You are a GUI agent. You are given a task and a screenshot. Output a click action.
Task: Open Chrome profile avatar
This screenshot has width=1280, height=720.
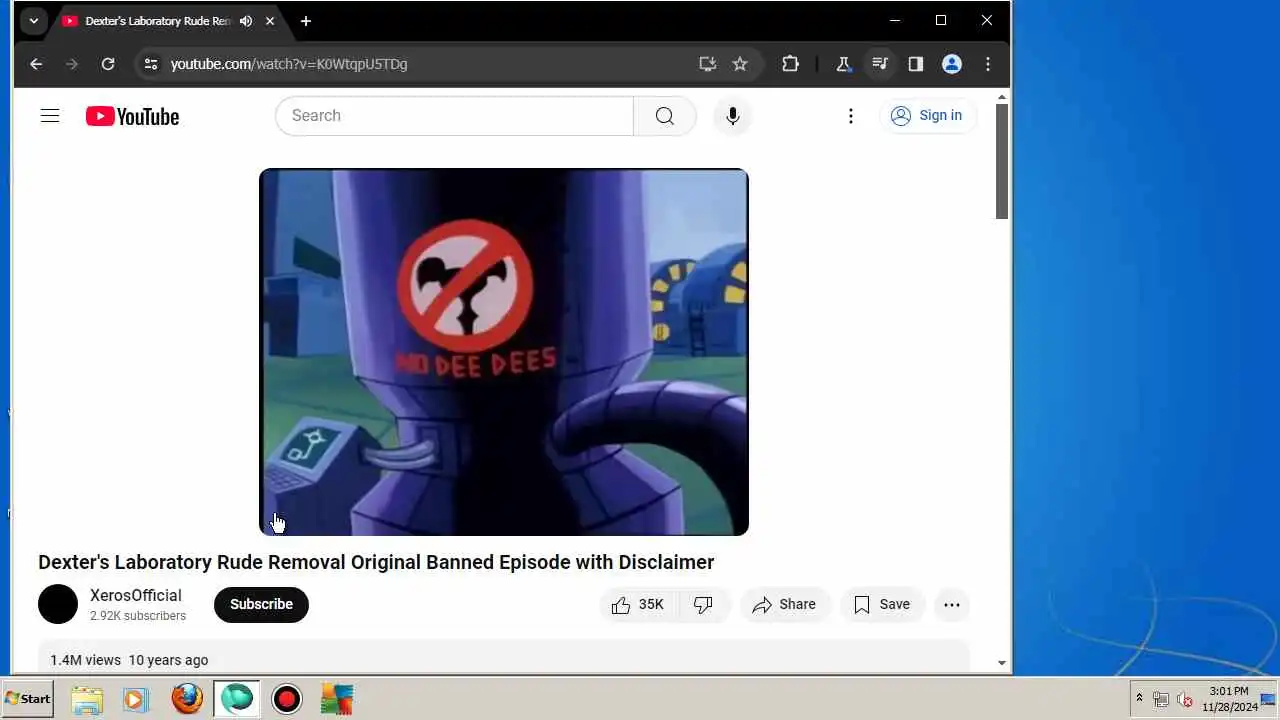(952, 64)
